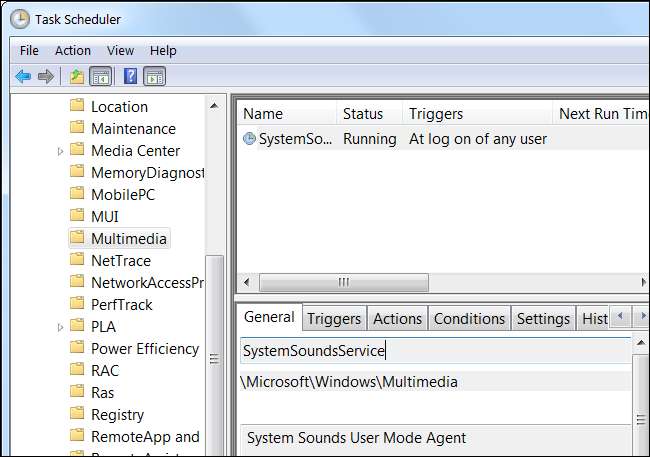650x457 pixels.
Task: Click the blue Back arrow in toolbar
Action: (x=23, y=76)
